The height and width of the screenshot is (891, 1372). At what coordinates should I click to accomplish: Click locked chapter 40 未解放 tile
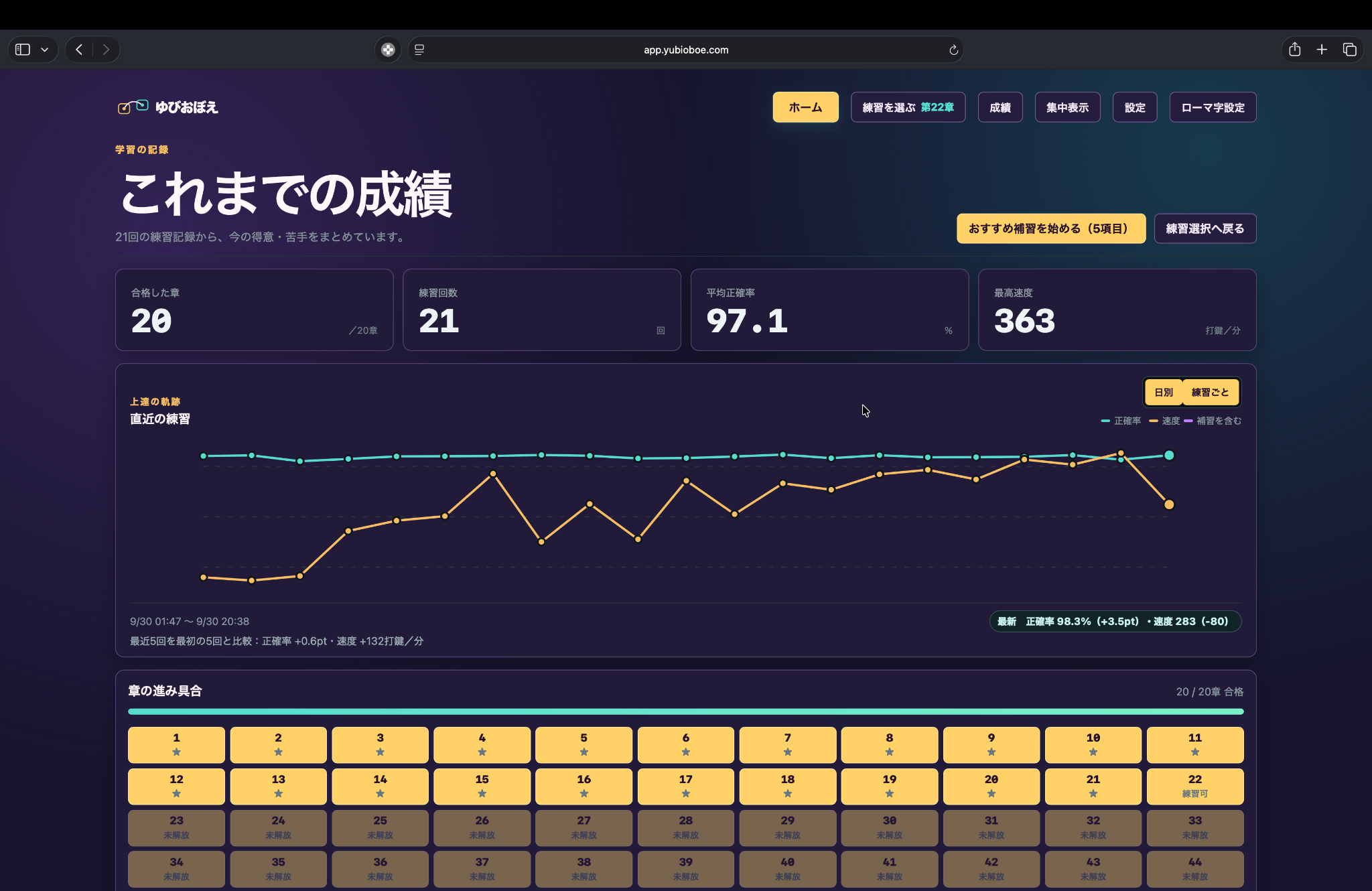pos(788,869)
